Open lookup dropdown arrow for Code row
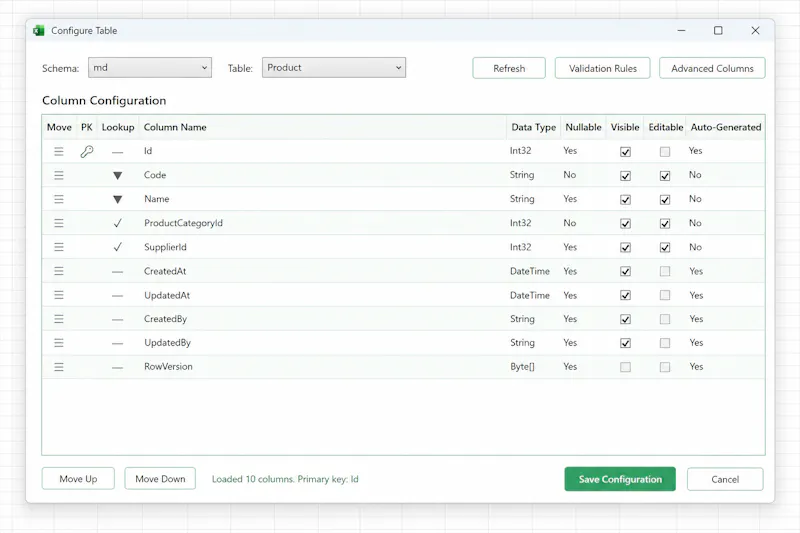 click(117, 176)
